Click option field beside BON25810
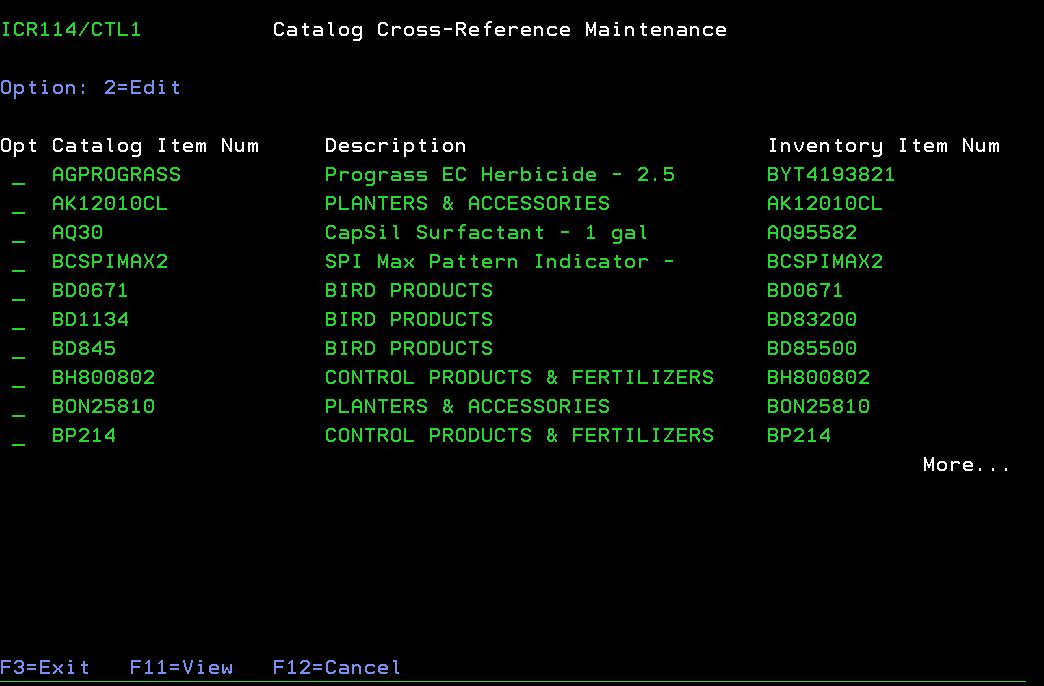 19,408
